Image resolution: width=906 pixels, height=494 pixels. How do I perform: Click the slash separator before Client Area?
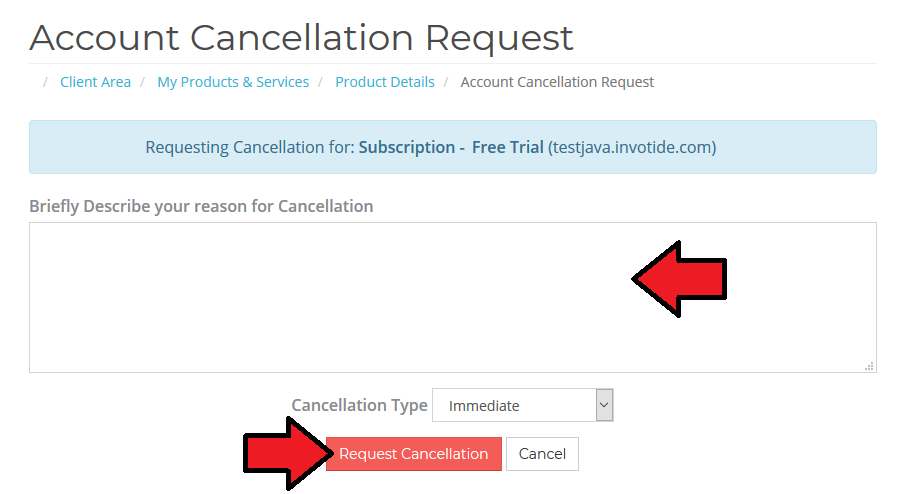click(x=45, y=82)
